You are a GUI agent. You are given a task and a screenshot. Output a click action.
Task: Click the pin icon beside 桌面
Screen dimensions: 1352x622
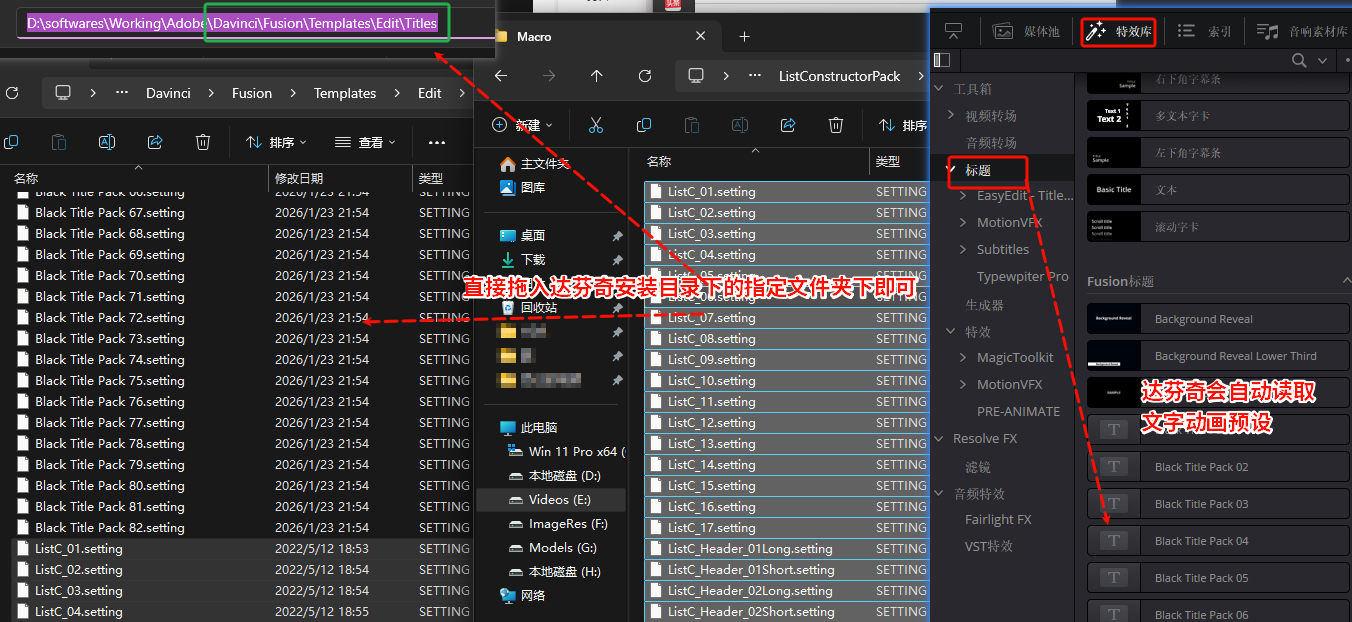[x=617, y=236]
